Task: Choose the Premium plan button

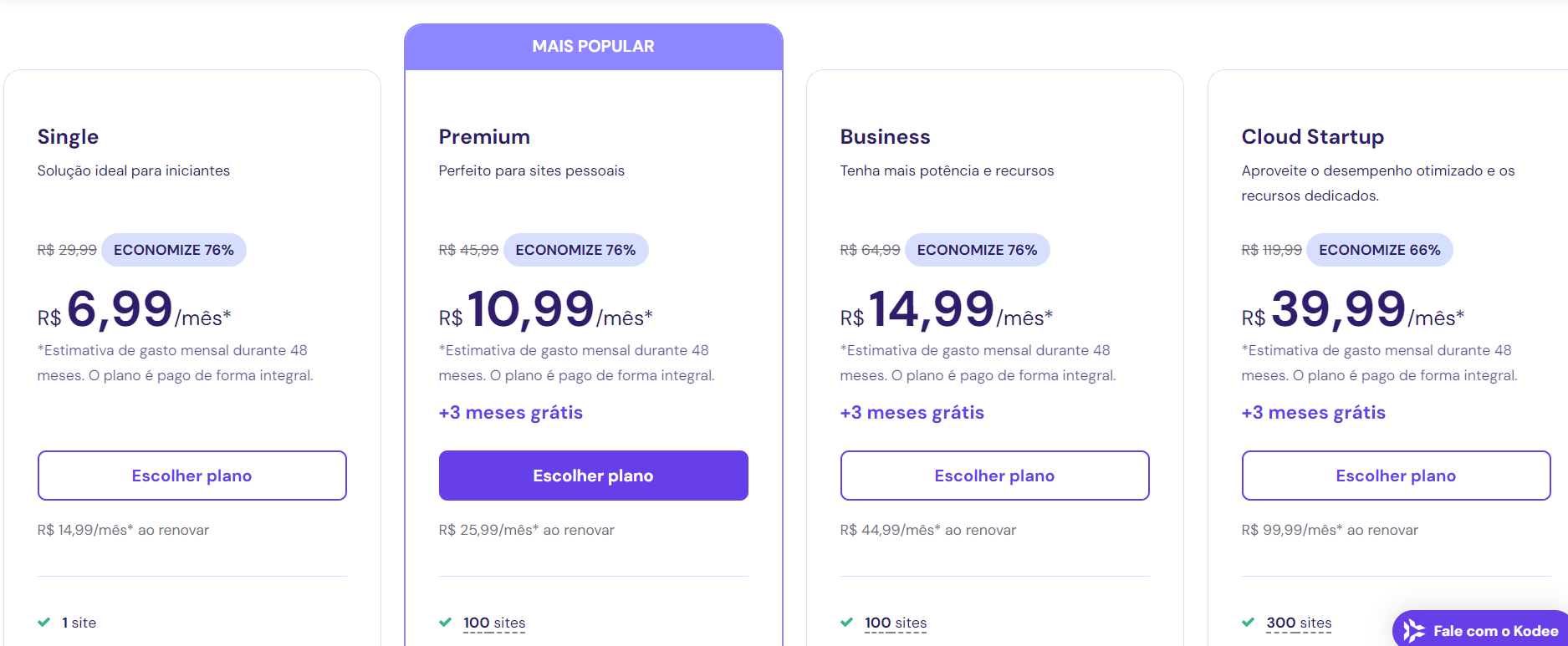Action: (594, 476)
